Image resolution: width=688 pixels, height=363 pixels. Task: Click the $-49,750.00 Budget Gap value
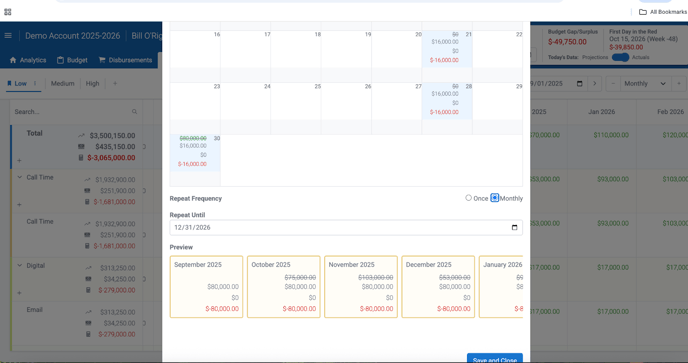(567, 42)
